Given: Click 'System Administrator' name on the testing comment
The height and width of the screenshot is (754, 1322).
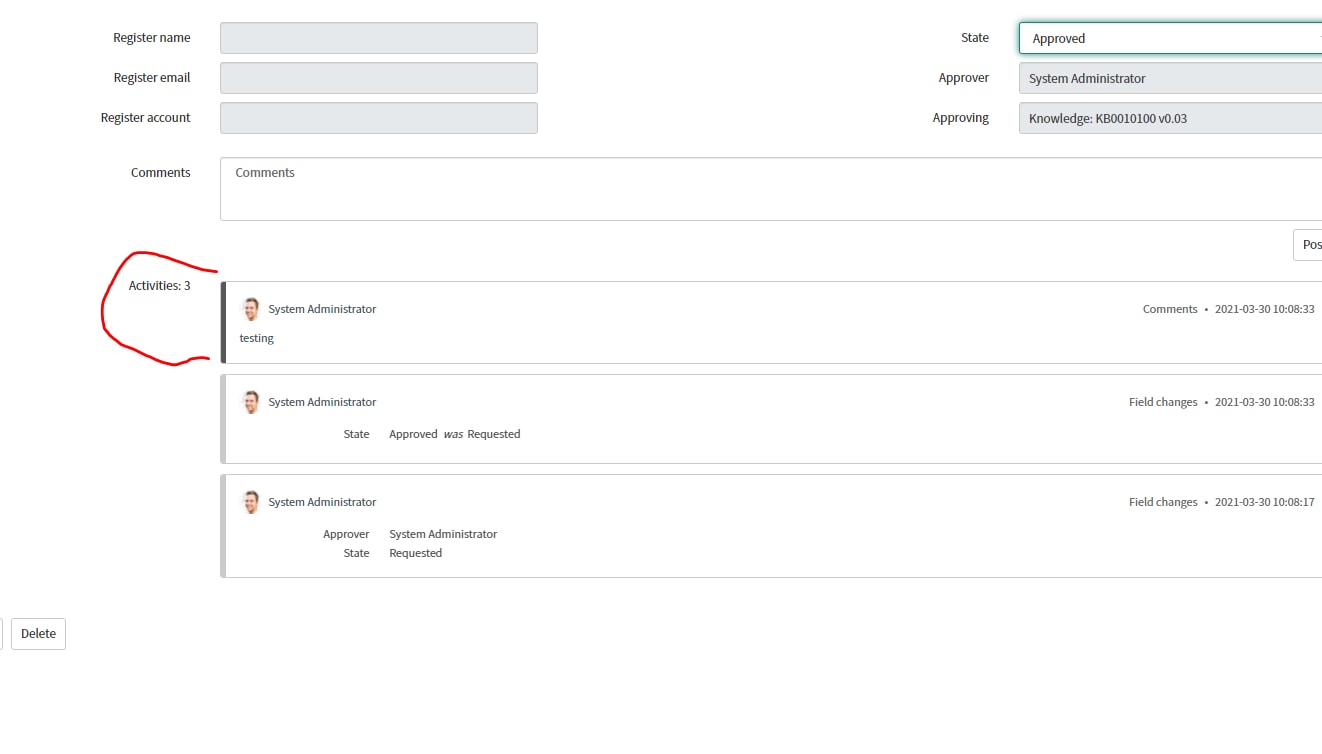Looking at the screenshot, I should pos(322,309).
